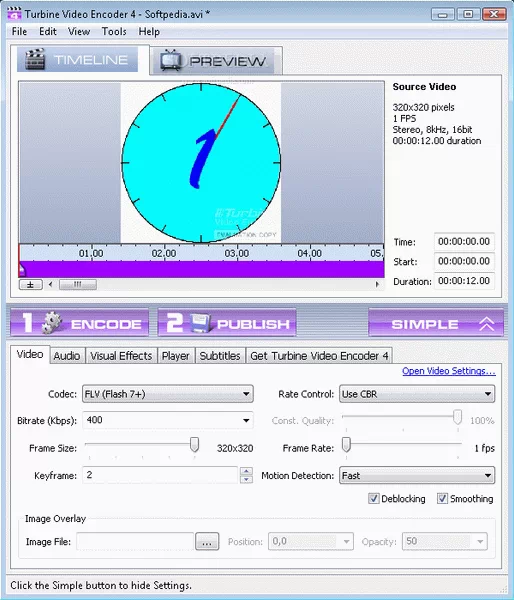
Task: Switch to the Preview tab
Action: 216,60
